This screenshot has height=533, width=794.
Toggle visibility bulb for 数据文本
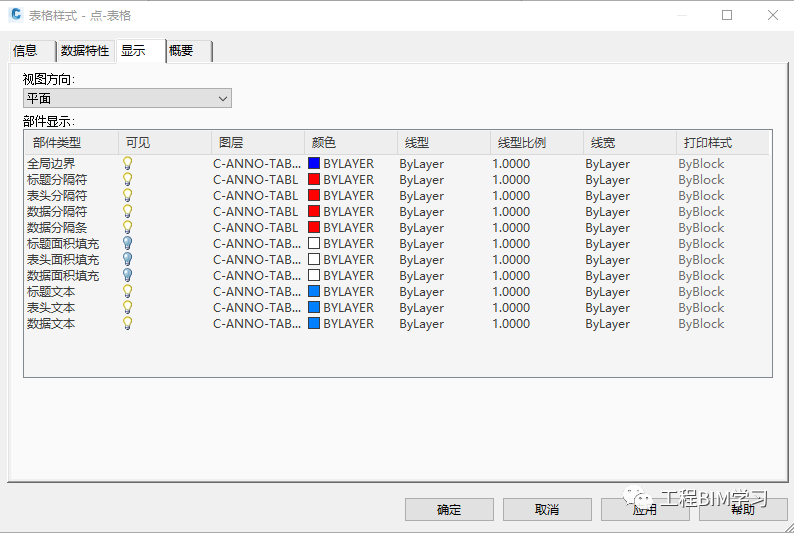[x=128, y=323]
